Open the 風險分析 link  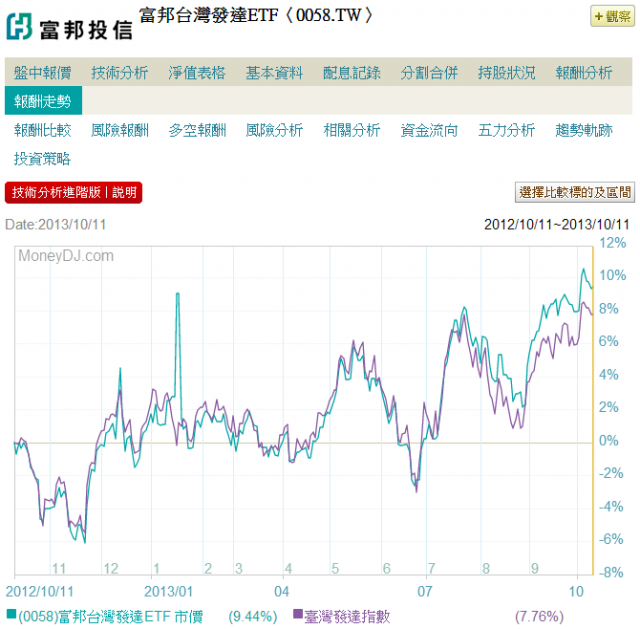tap(274, 131)
